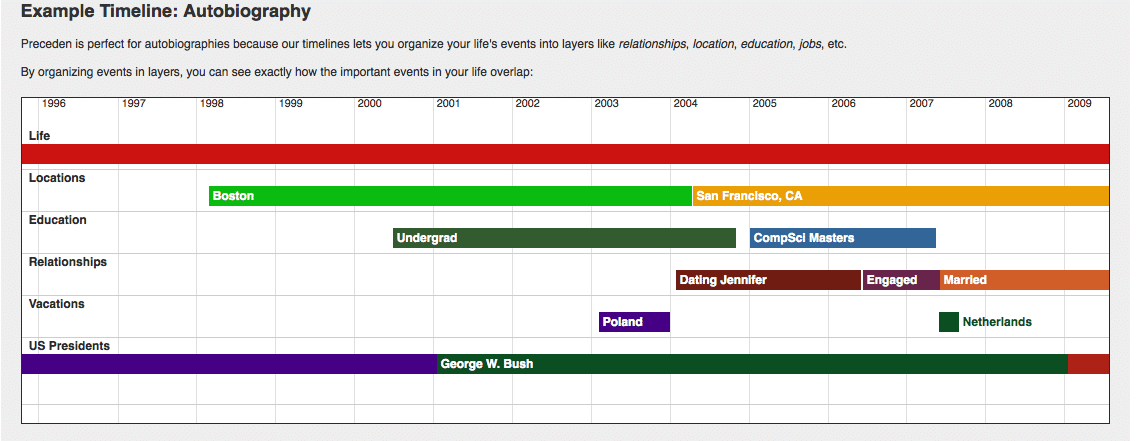This screenshot has height=441, width=1143.
Task: Open the Poland vacation event
Action: point(634,322)
